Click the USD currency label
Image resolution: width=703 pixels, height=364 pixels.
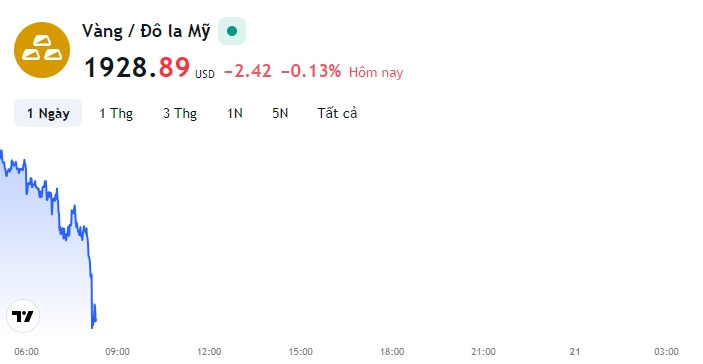(x=205, y=74)
